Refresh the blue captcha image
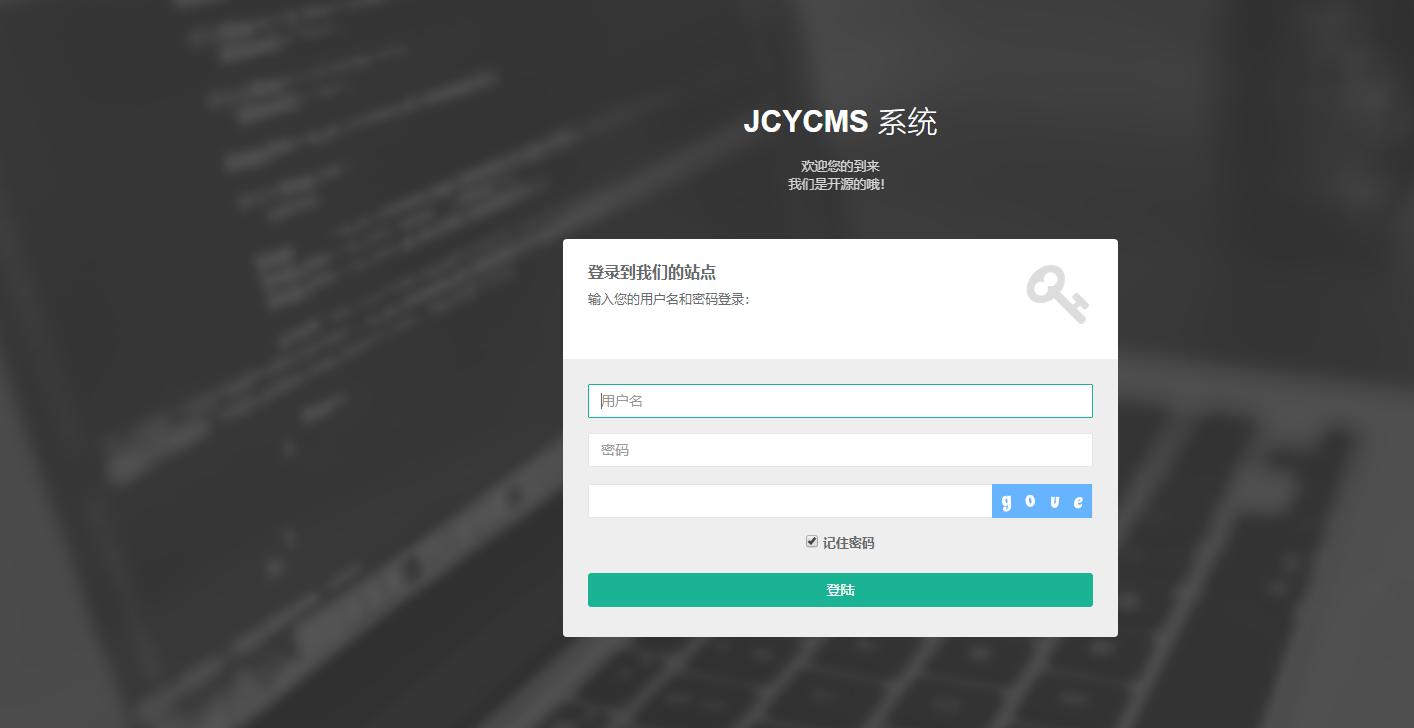Viewport: 1414px width, 728px height. (1042, 501)
